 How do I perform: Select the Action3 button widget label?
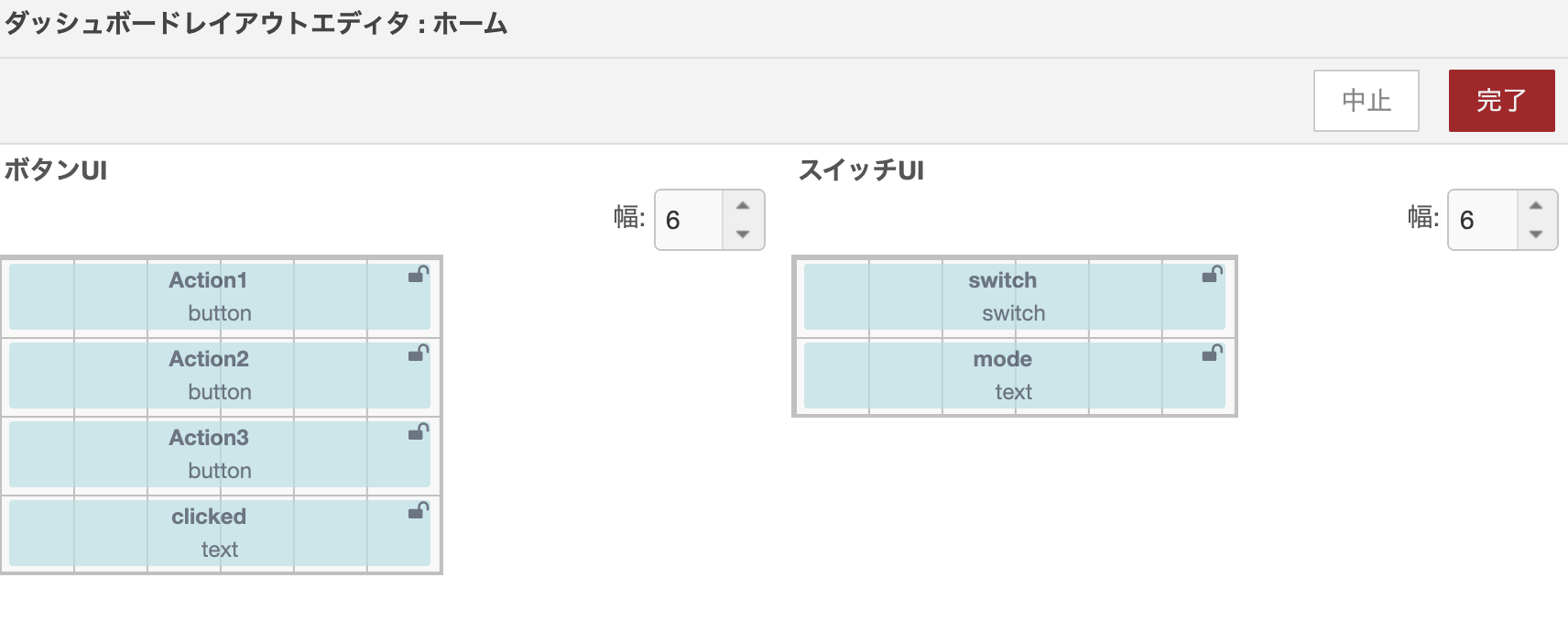pyautogui.click(x=208, y=438)
